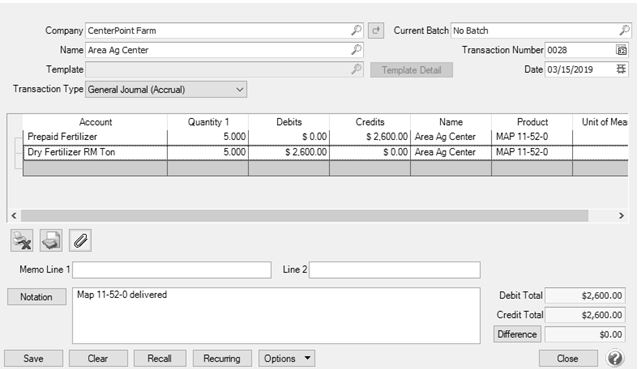Click the company refresh arrow icon
The image size is (638, 369).
tap(376, 31)
